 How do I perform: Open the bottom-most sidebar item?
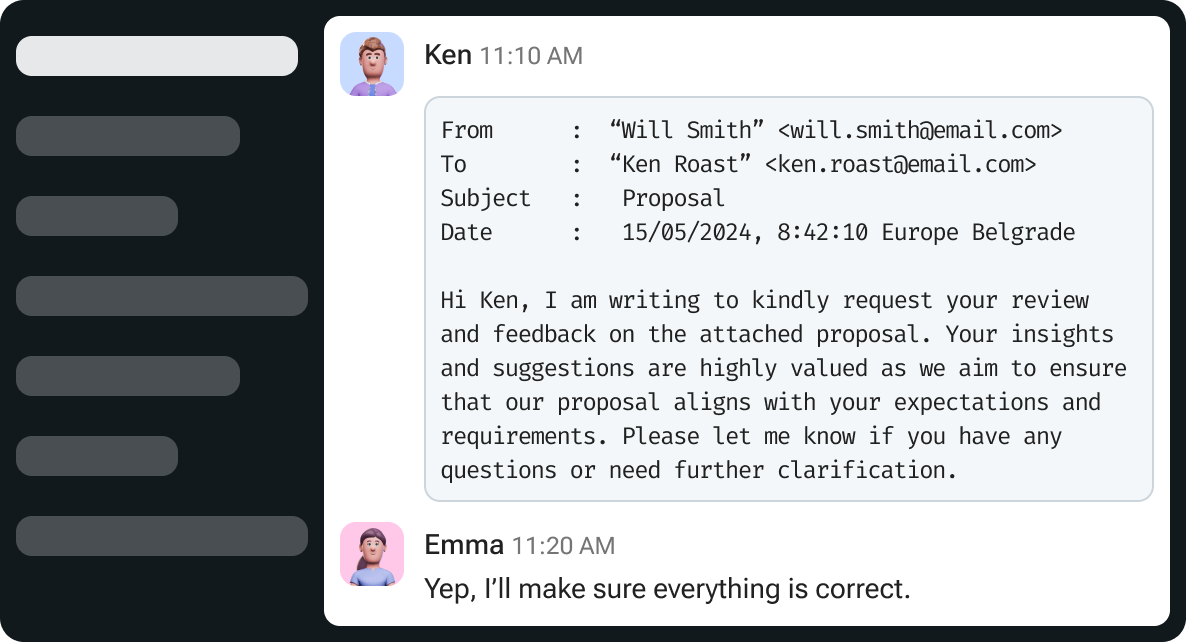162,536
